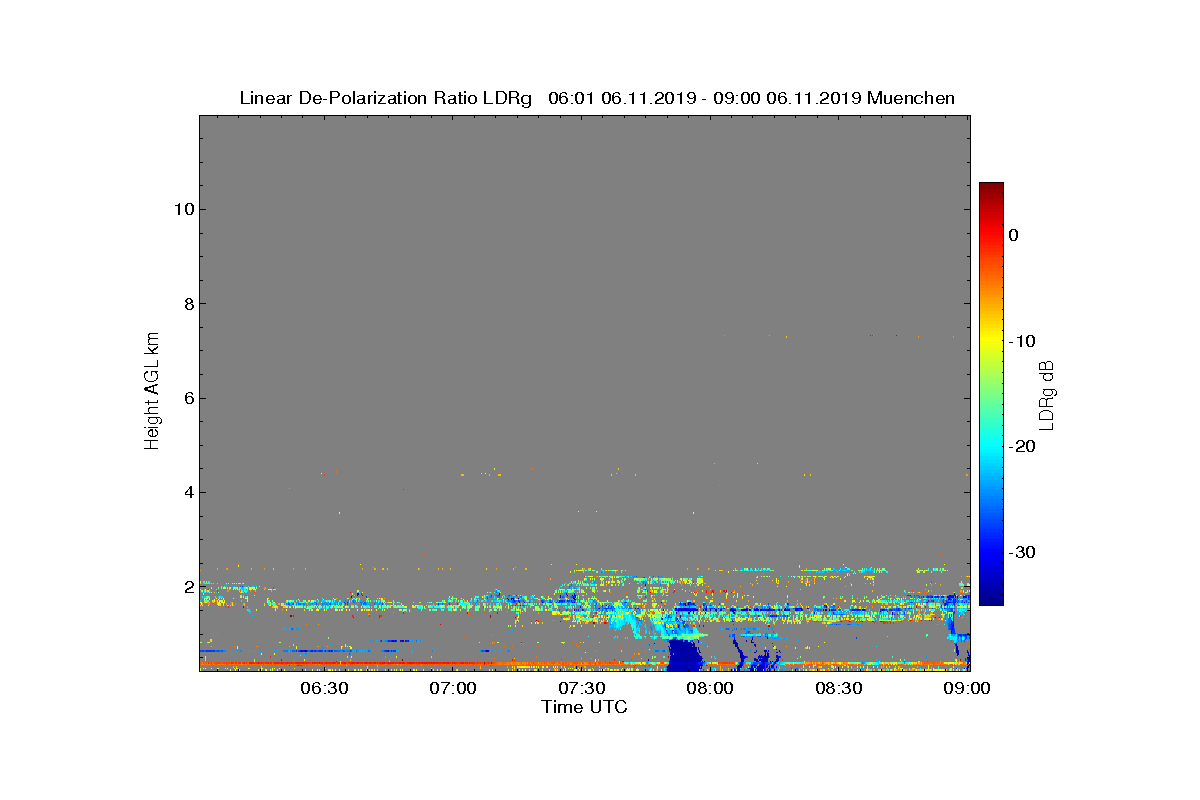The image size is (1200, 800).
Task: Click the dark red top of the colorbar
Action: (991, 189)
